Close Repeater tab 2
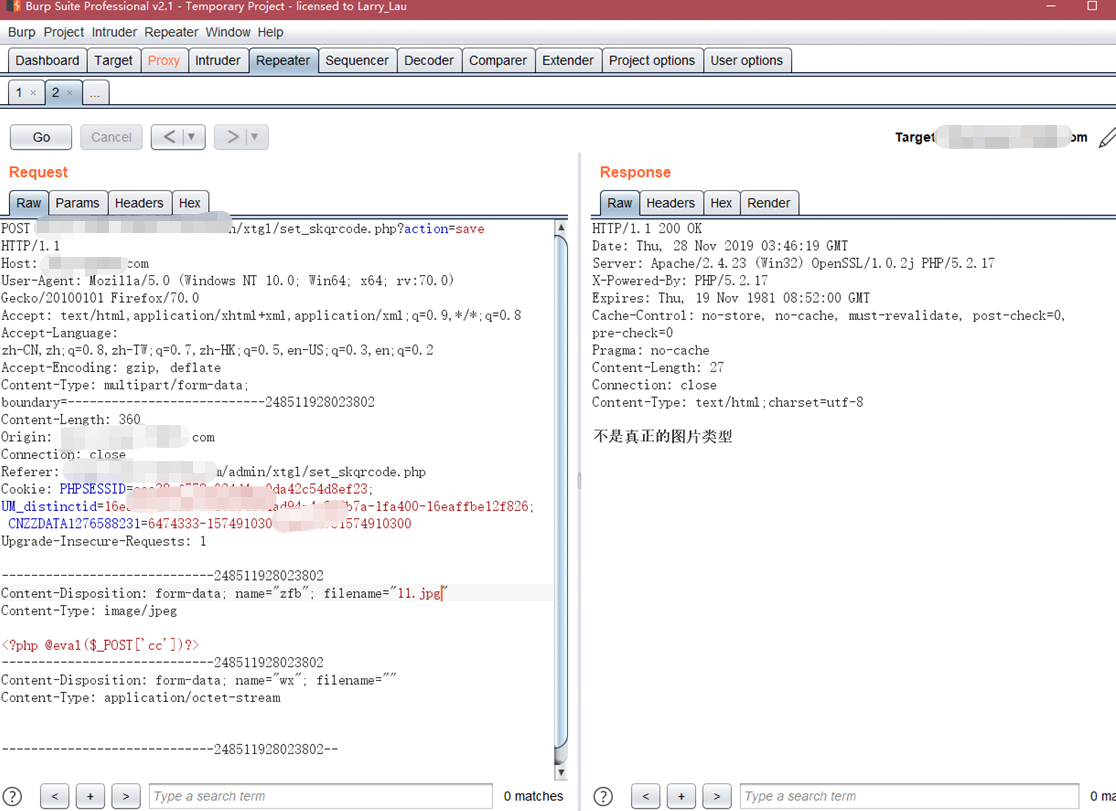Viewport: 1116px width, 811px height. coord(70,93)
